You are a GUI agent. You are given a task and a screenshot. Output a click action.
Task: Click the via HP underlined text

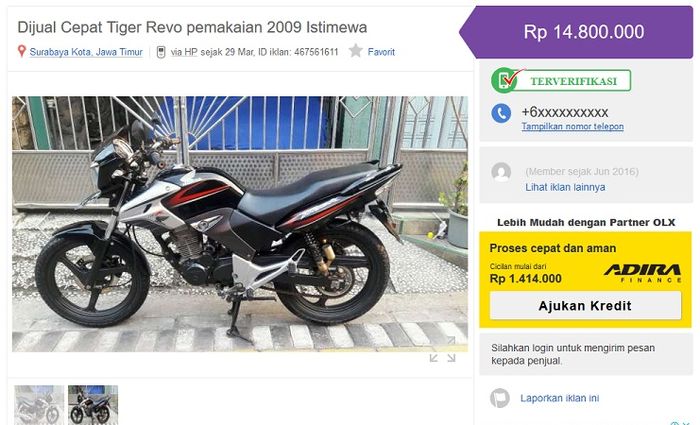184,52
